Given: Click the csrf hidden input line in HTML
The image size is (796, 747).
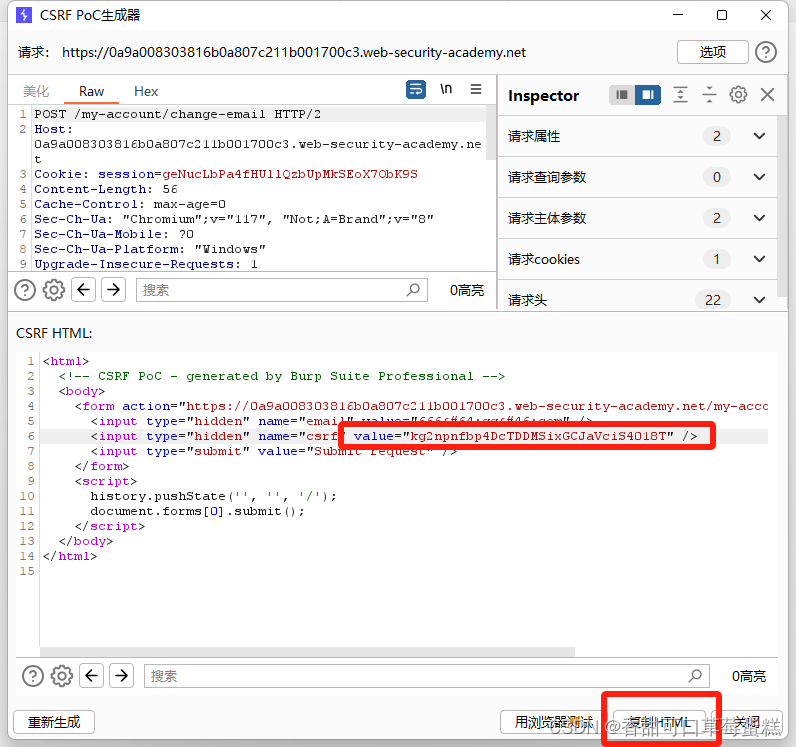Looking at the screenshot, I should (393, 436).
